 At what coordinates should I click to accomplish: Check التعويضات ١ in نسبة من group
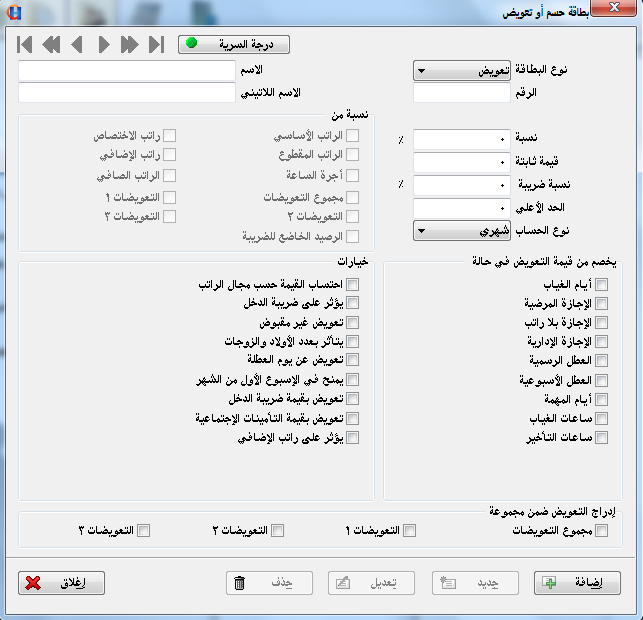[169, 197]
